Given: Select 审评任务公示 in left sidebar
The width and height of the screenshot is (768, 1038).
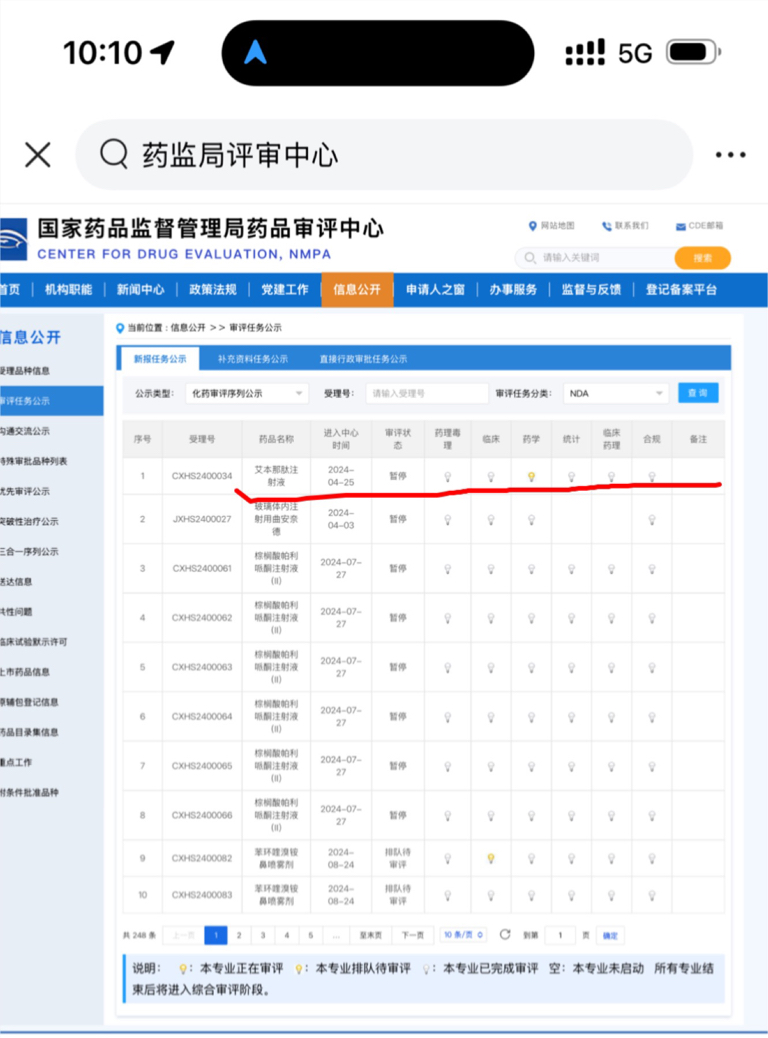Looking at the screenshot, I should [51, 401].
